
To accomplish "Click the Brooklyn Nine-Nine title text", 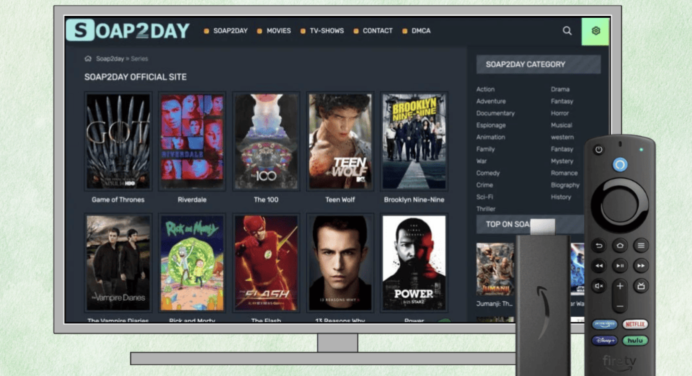I will (x=414, y=199).
